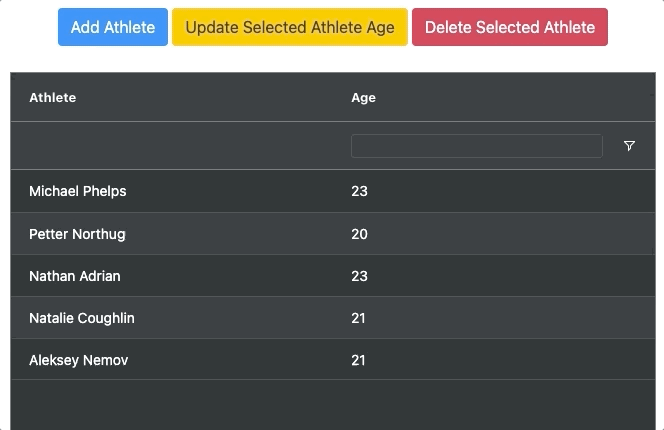The height and width of the screenshot is (430, 664).
Task: Sort by the Age column header
Action: click(x=363, y=97)
